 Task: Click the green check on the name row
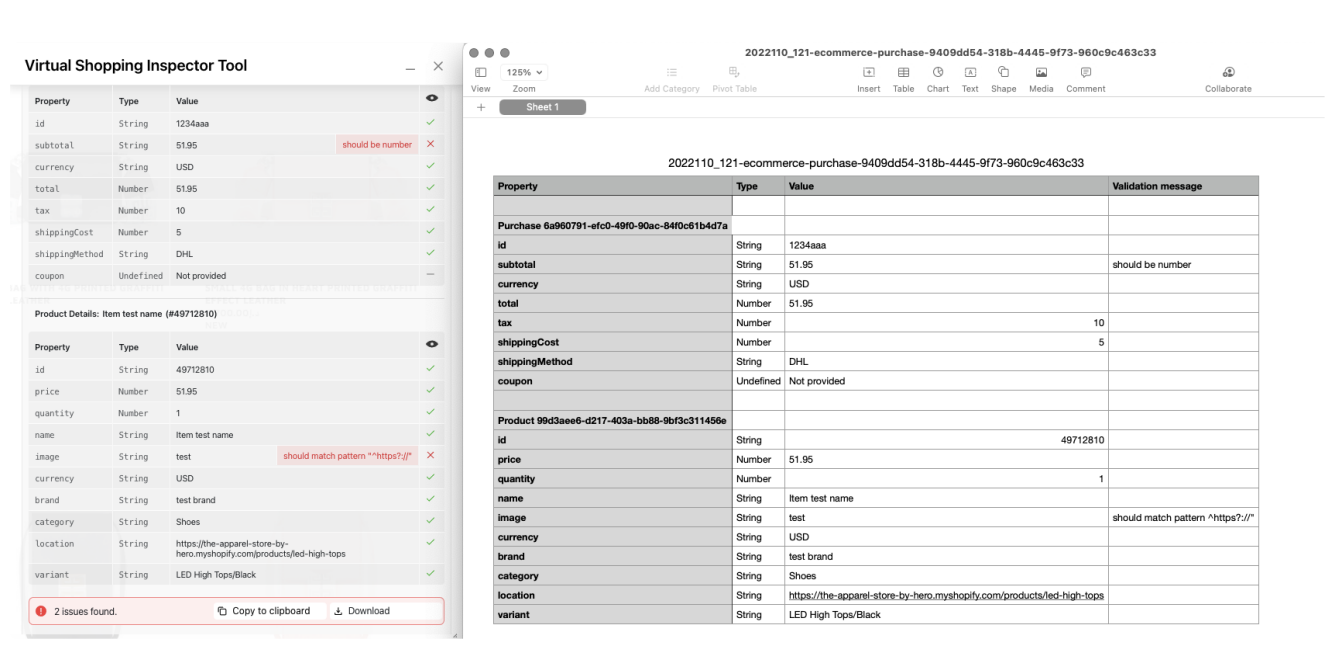431,434
